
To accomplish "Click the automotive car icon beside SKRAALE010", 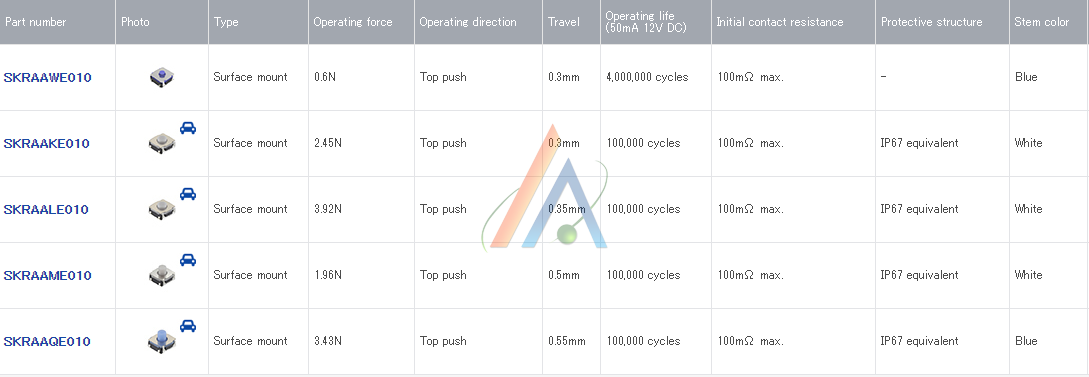I will coord(188,194).
